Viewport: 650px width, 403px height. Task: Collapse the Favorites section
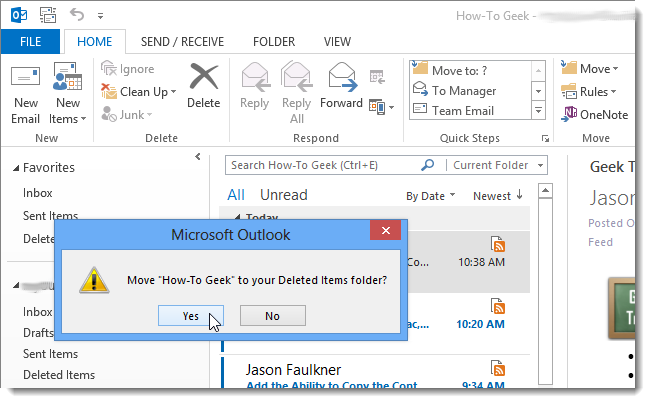coord(16,168)
